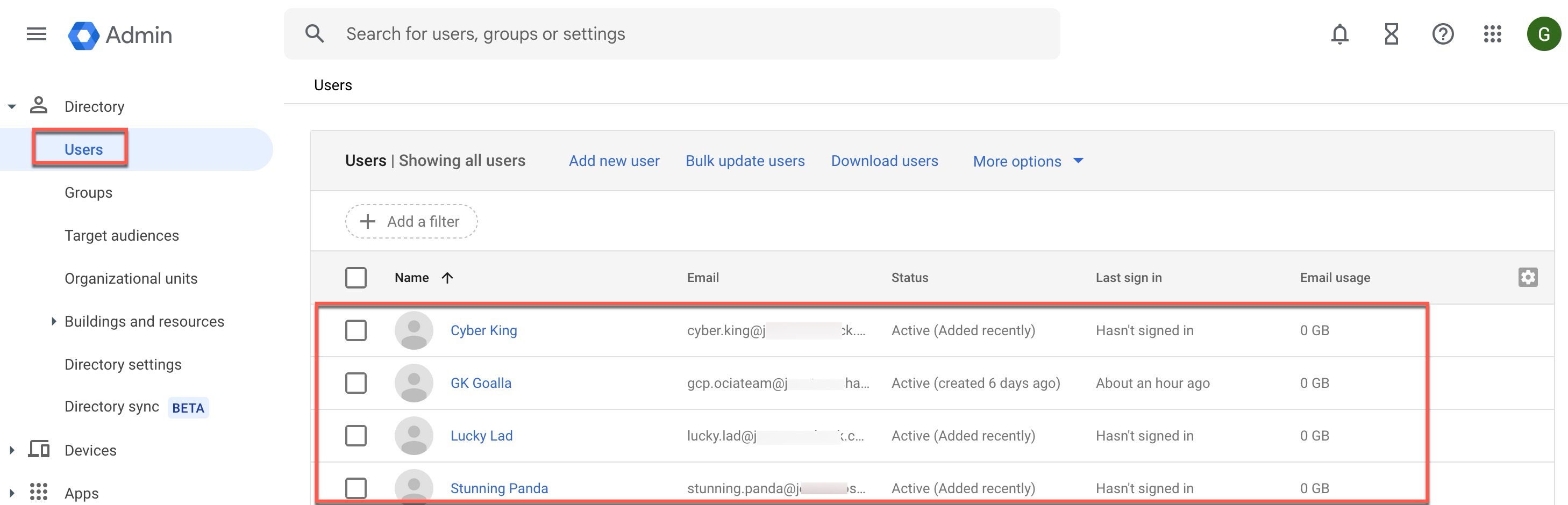
Task: Collapse the Directory section in sidebar
Action: tap(12, 107)
